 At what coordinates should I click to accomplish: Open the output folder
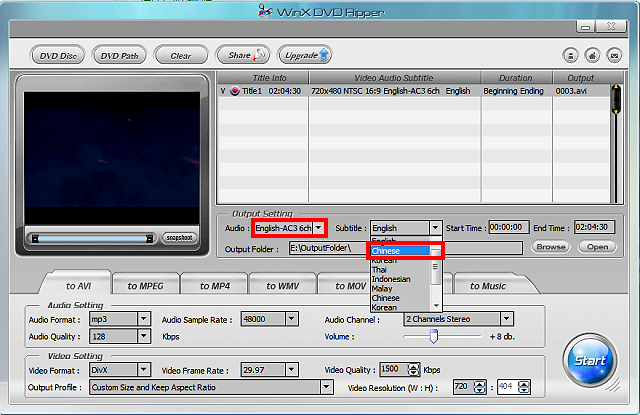pyautogui.click(x=598, y=246)
